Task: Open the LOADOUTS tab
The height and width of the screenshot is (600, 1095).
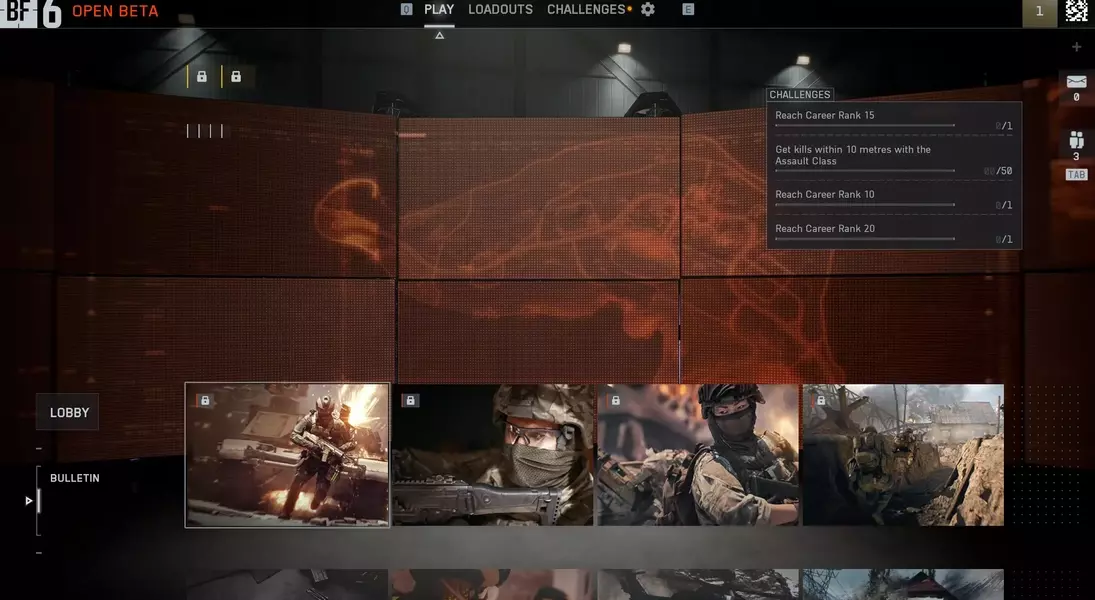Action: pyautogui.click(x=500, y=10)
